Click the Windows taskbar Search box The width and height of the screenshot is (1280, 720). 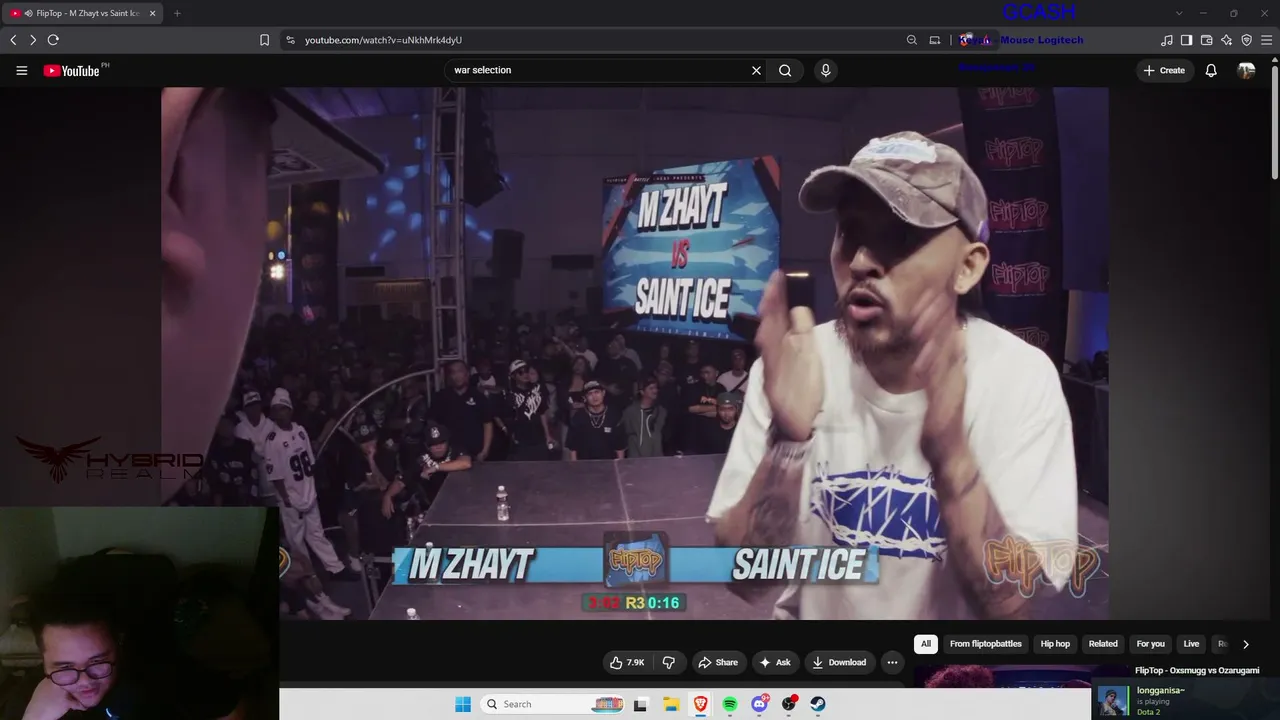[554, 704]
